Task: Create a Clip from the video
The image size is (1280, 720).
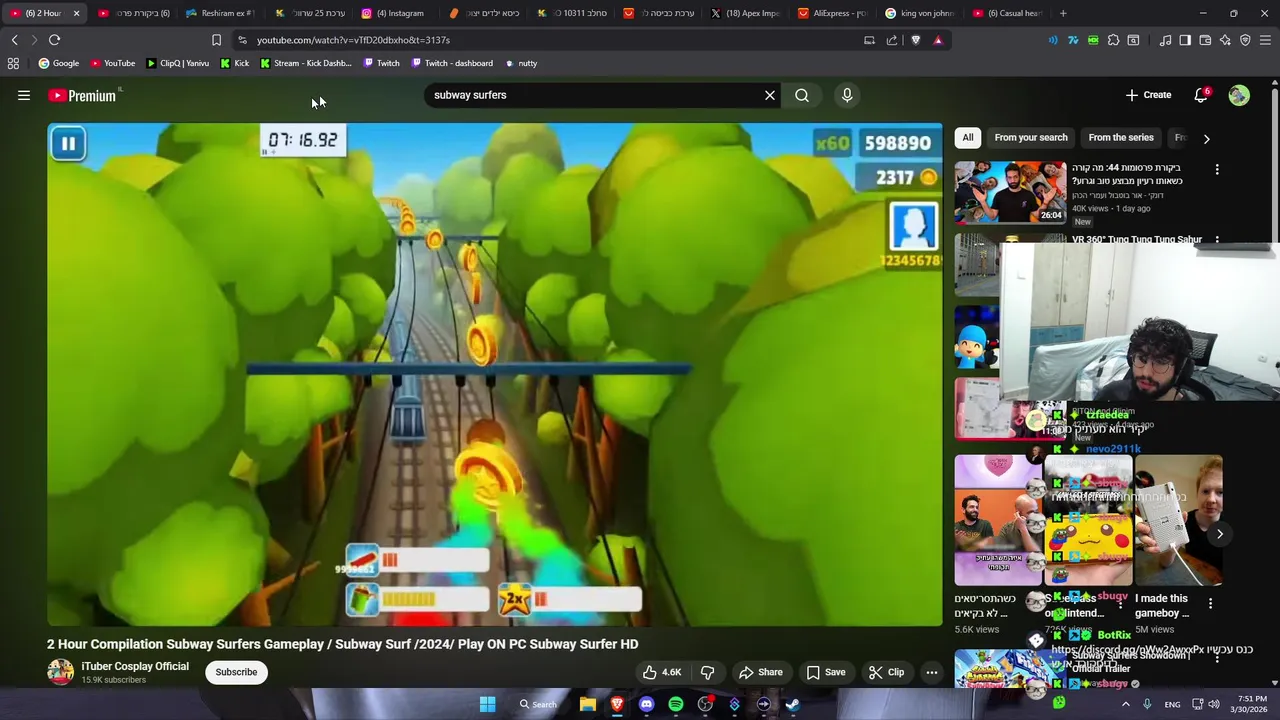Action: pos(886,672)
